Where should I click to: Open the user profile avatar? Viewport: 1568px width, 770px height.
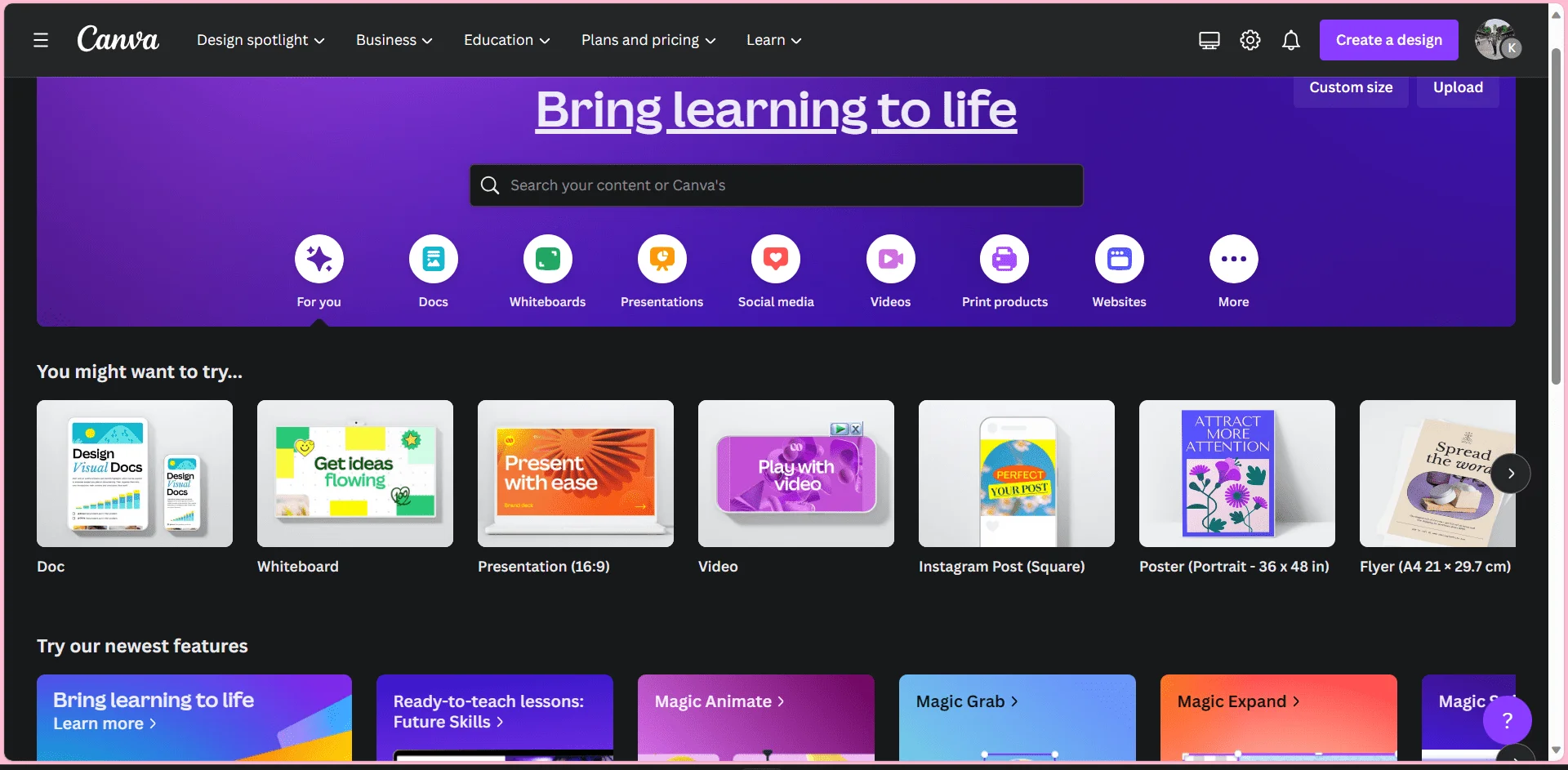click(1496, 39)
